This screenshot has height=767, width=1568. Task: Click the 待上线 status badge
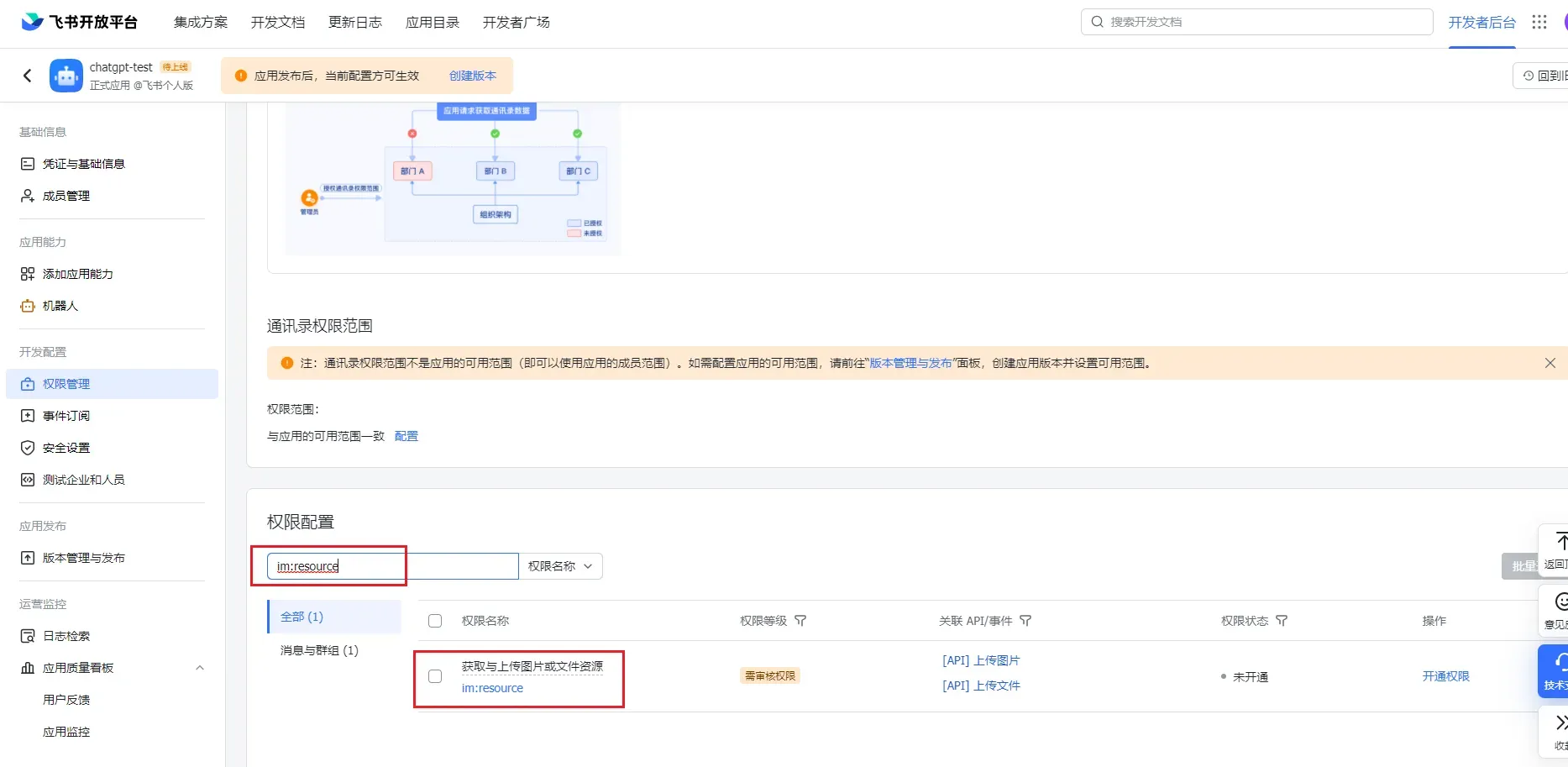click(176, 67)
